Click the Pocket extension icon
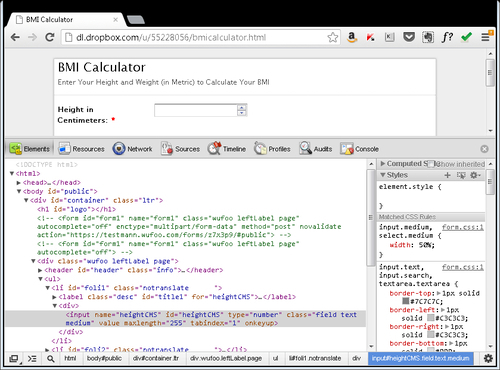The height and width of the screenshot is (370, 500). tap(409, 37)
